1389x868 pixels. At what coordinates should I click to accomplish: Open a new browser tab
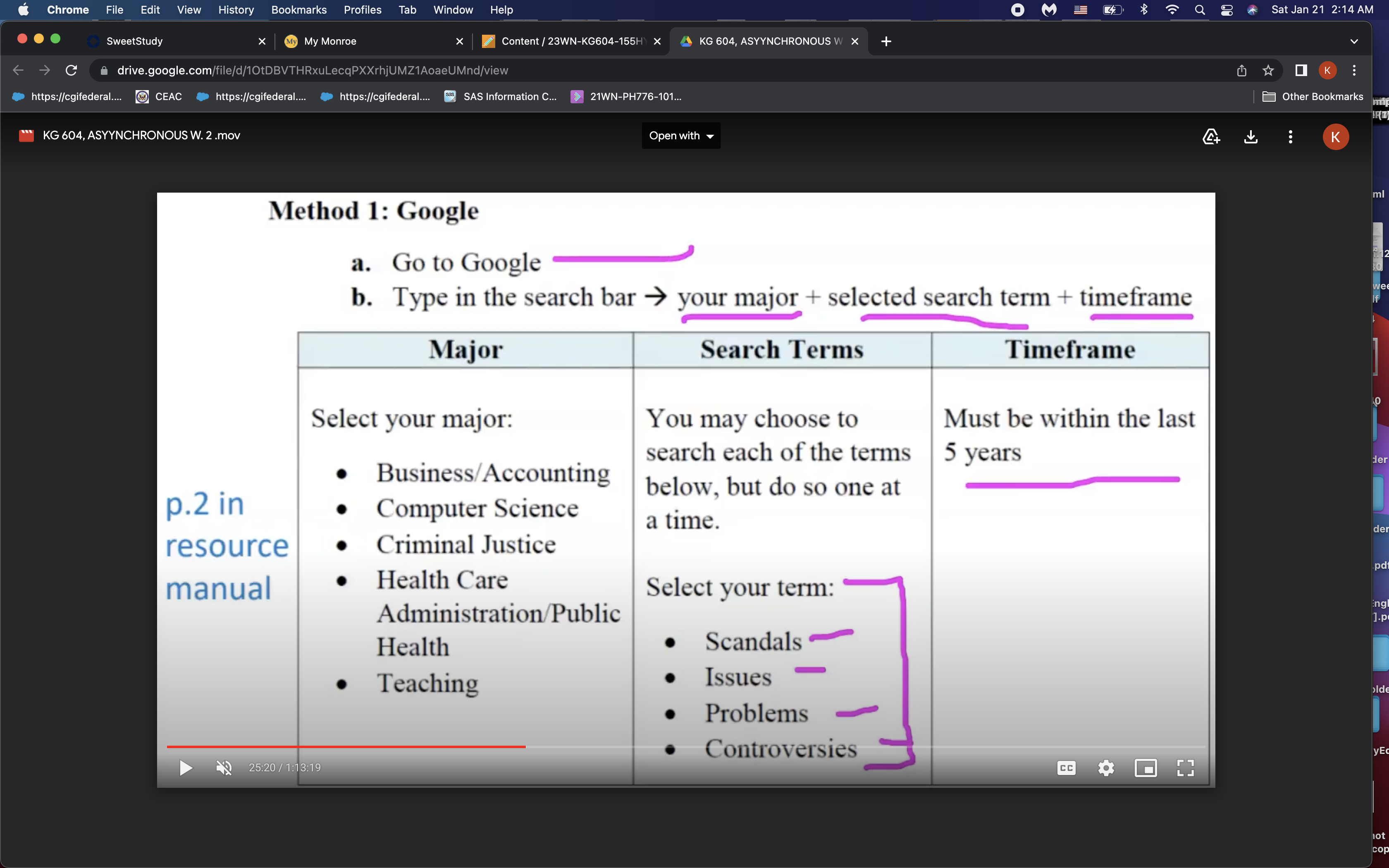(x=885, y=41)
